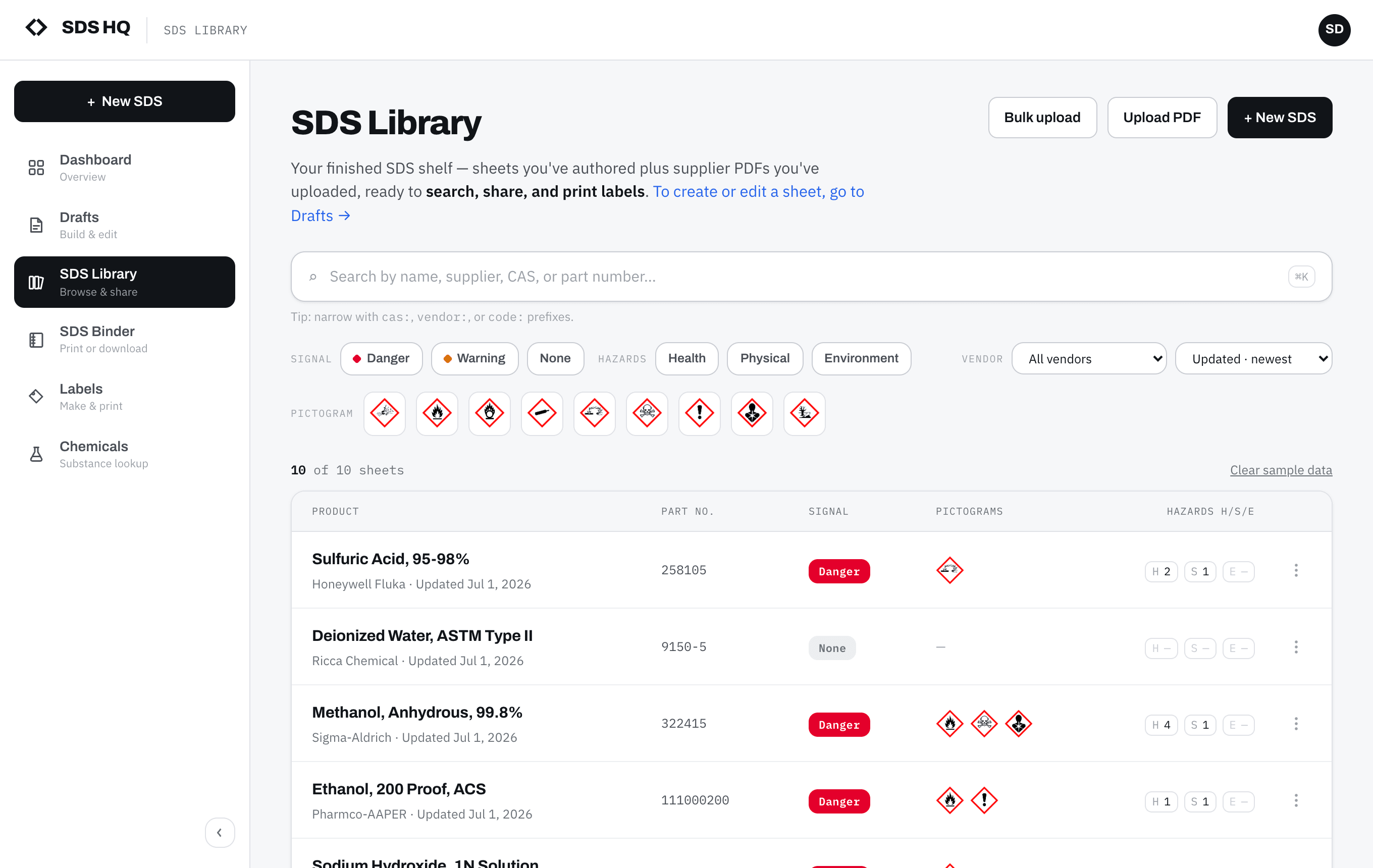Click the health hazard pictogram in Methanol row

pyautogui.click(x=1018, y=724)
